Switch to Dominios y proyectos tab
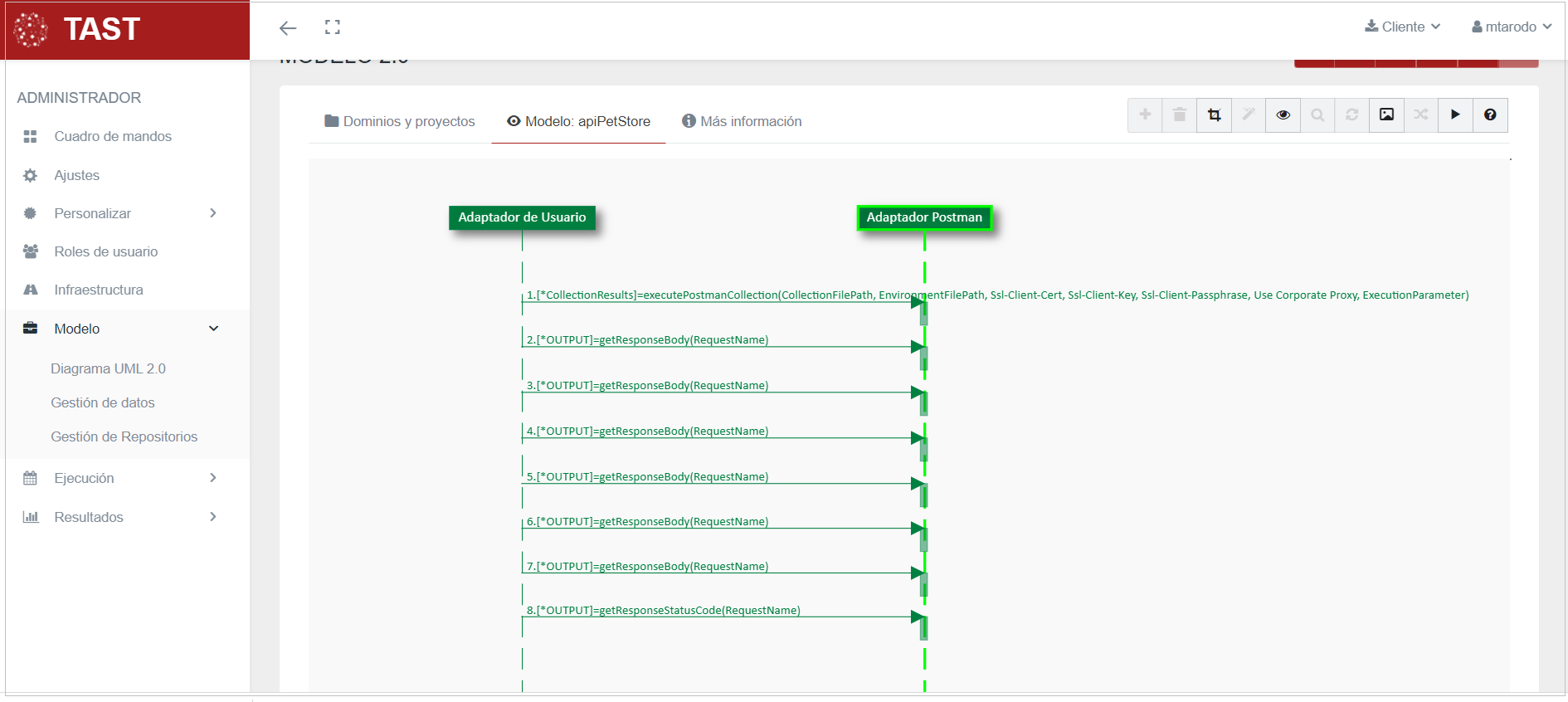The image size is (1568, 702). 400,121
